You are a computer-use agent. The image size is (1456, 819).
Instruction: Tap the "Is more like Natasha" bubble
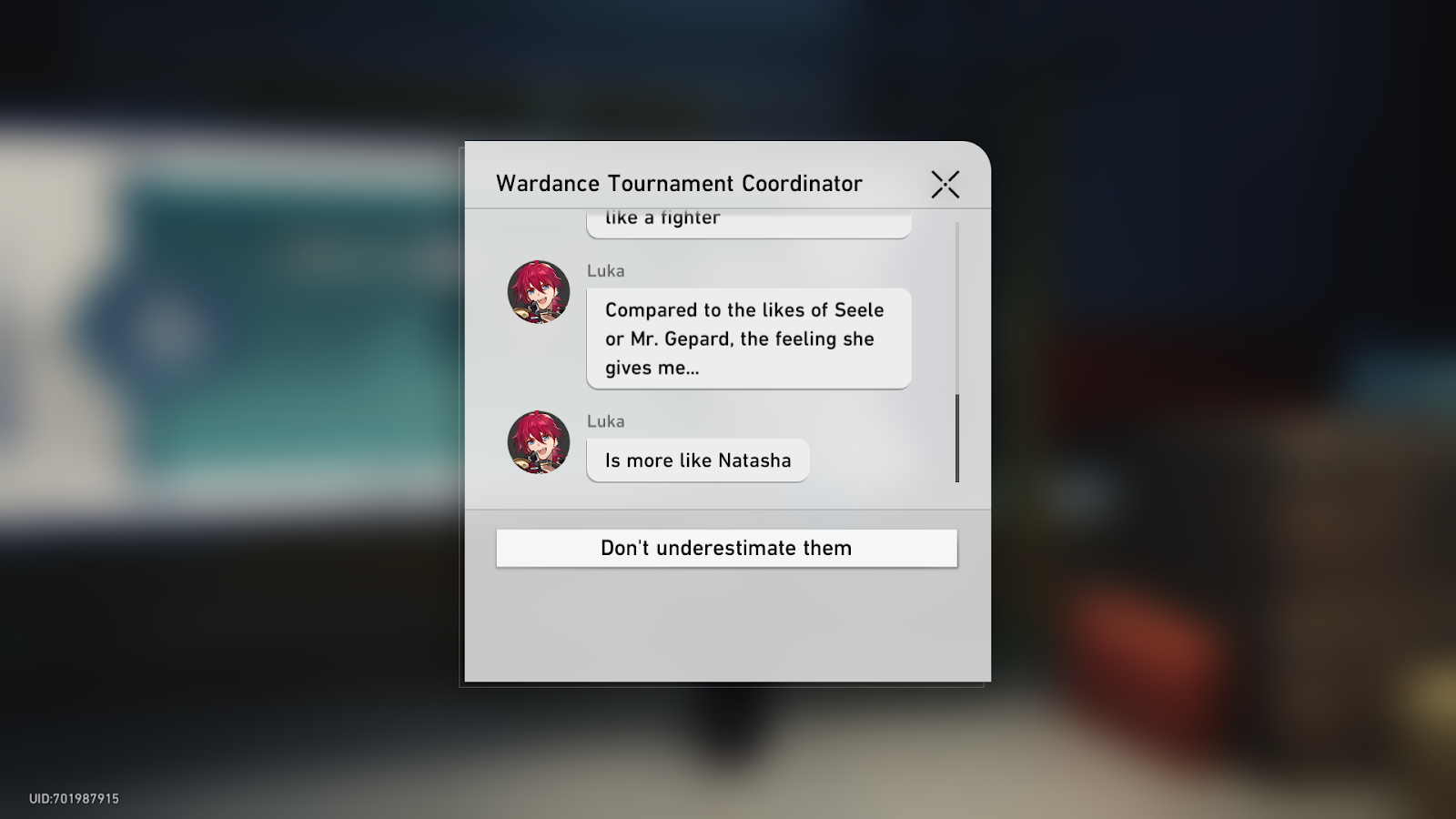[698, 460]
